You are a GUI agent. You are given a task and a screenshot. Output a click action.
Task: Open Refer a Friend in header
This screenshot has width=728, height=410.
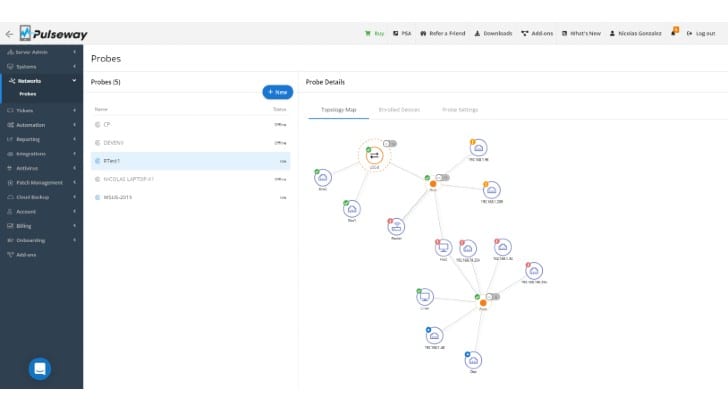pyautogui.click(x=442, y=33)
